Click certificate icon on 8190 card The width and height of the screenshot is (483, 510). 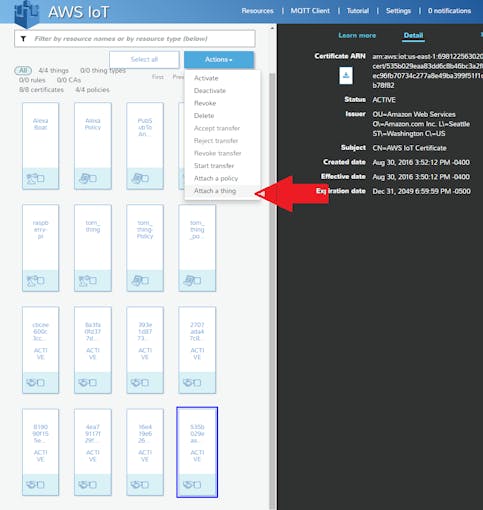(31, 484)
